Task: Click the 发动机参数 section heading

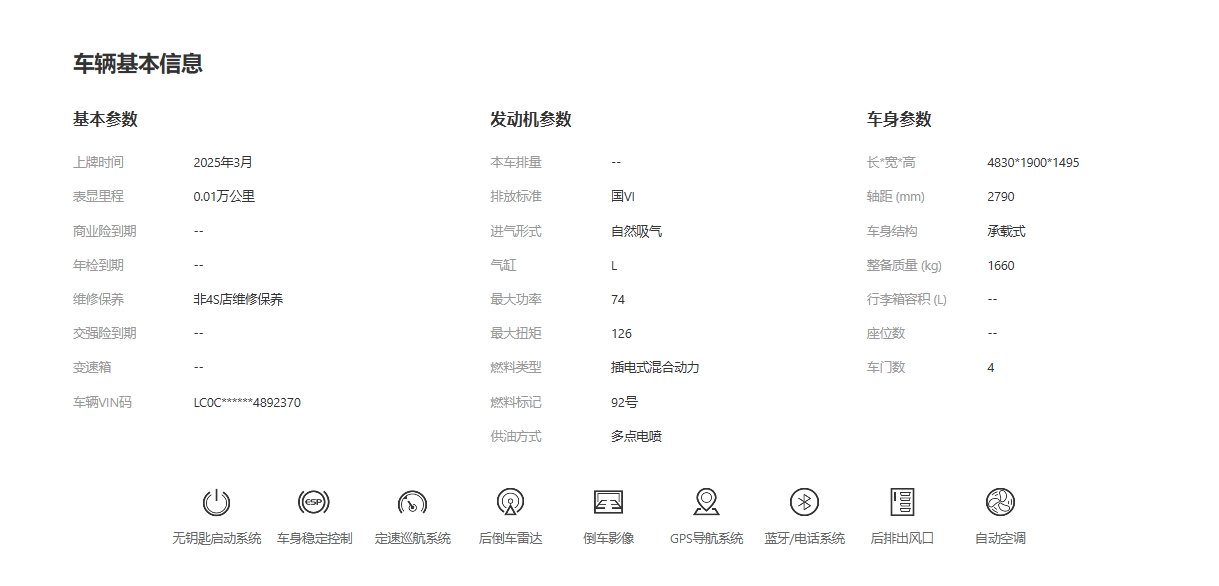Action: click(x=530, y=119)
